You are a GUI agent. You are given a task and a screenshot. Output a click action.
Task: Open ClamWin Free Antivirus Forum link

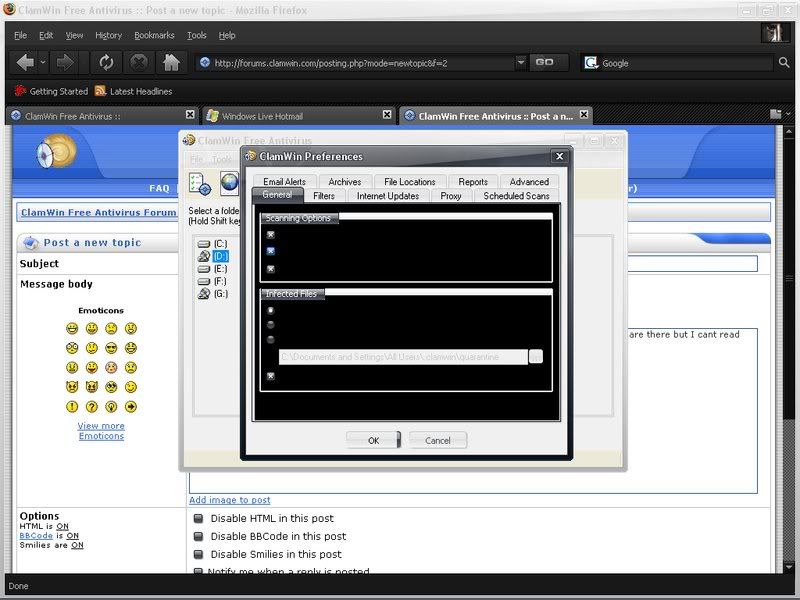98,212
